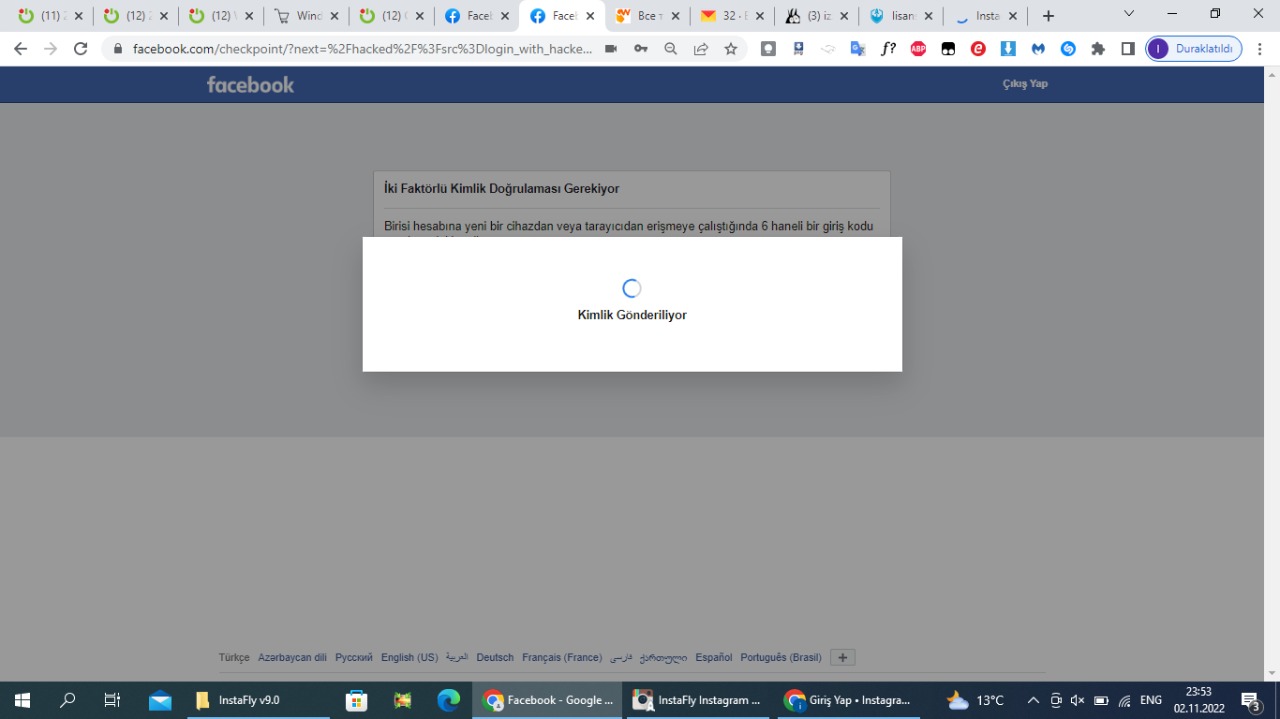Screen dimensions: 1280x719
Task: Open Chrome's three-dot menu
Action: pyautogui.click(x=1260, y=48)
